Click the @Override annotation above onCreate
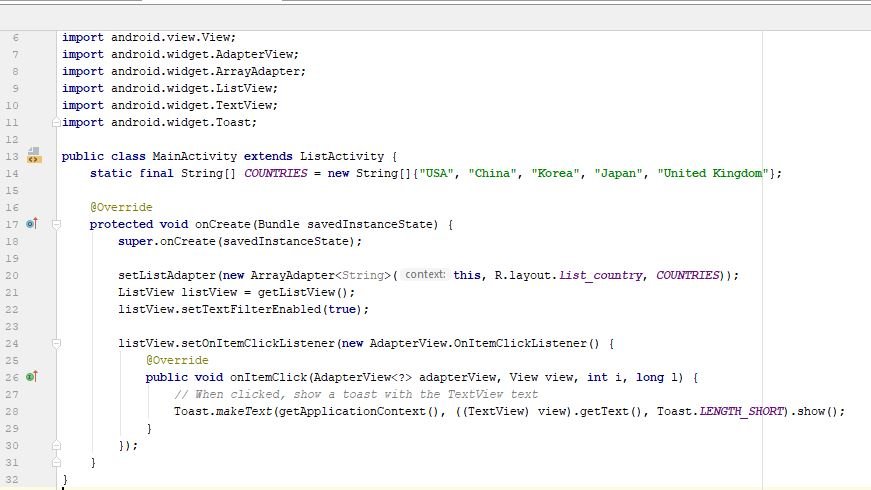Image resolution: width=871 pixels, height=490 pixels. tap(121, 207)
